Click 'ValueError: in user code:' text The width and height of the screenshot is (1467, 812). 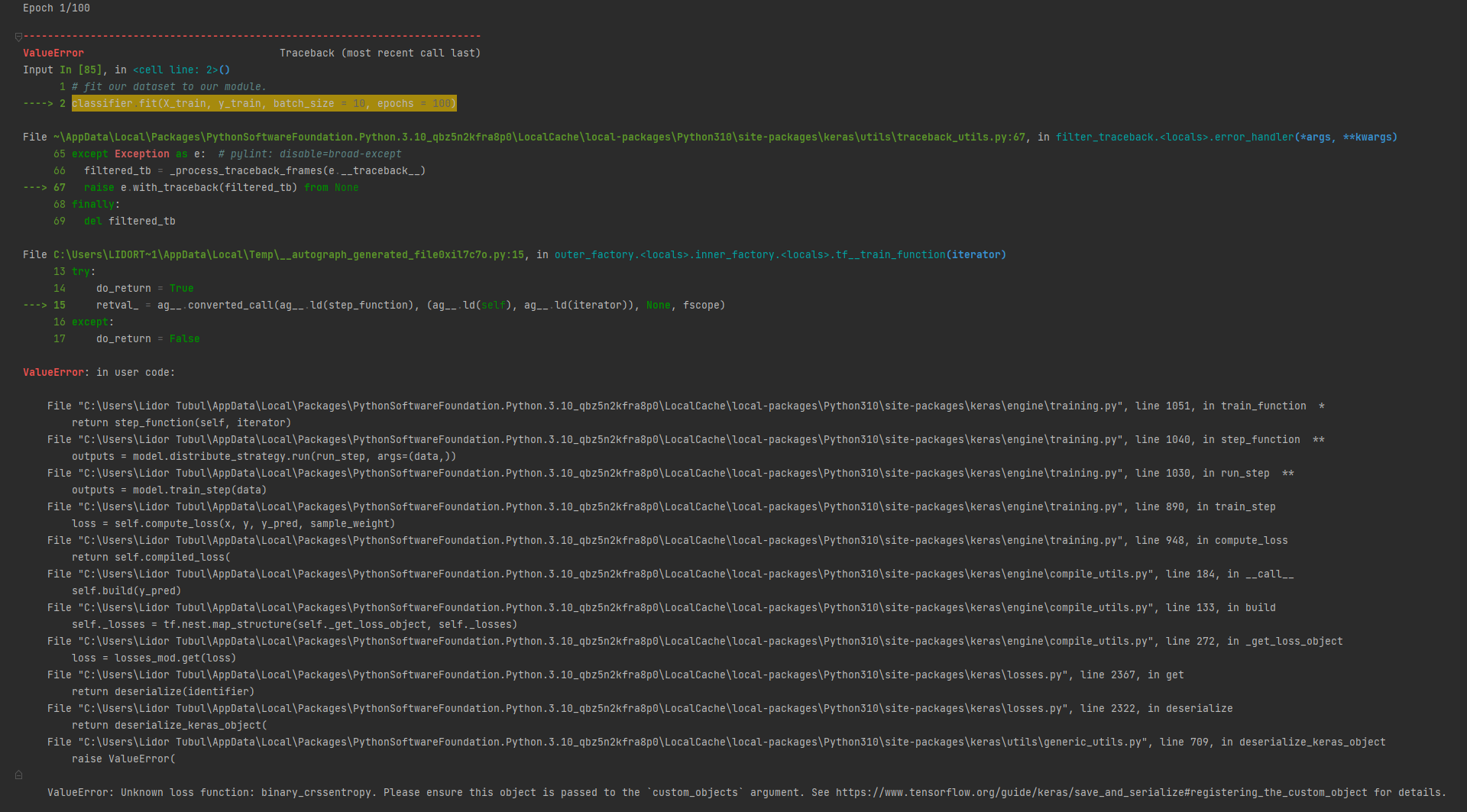coord(99,372)
